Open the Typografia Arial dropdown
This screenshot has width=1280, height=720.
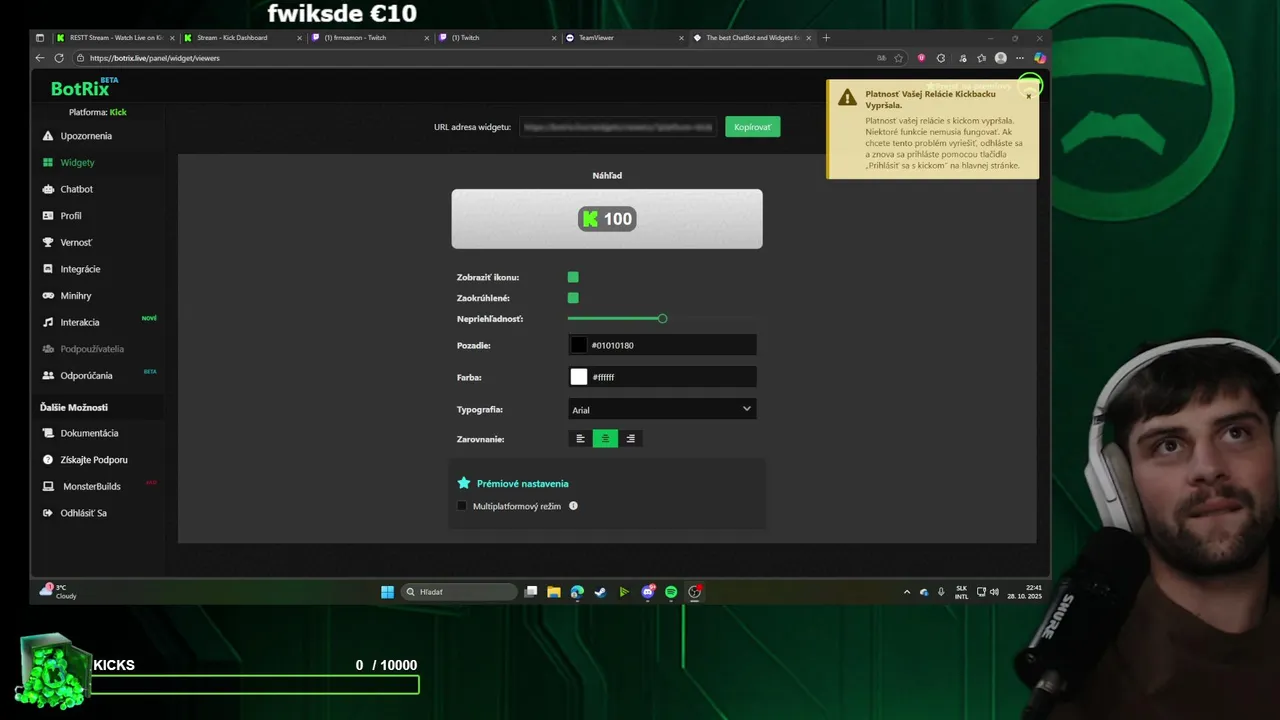tap(662, 409)
